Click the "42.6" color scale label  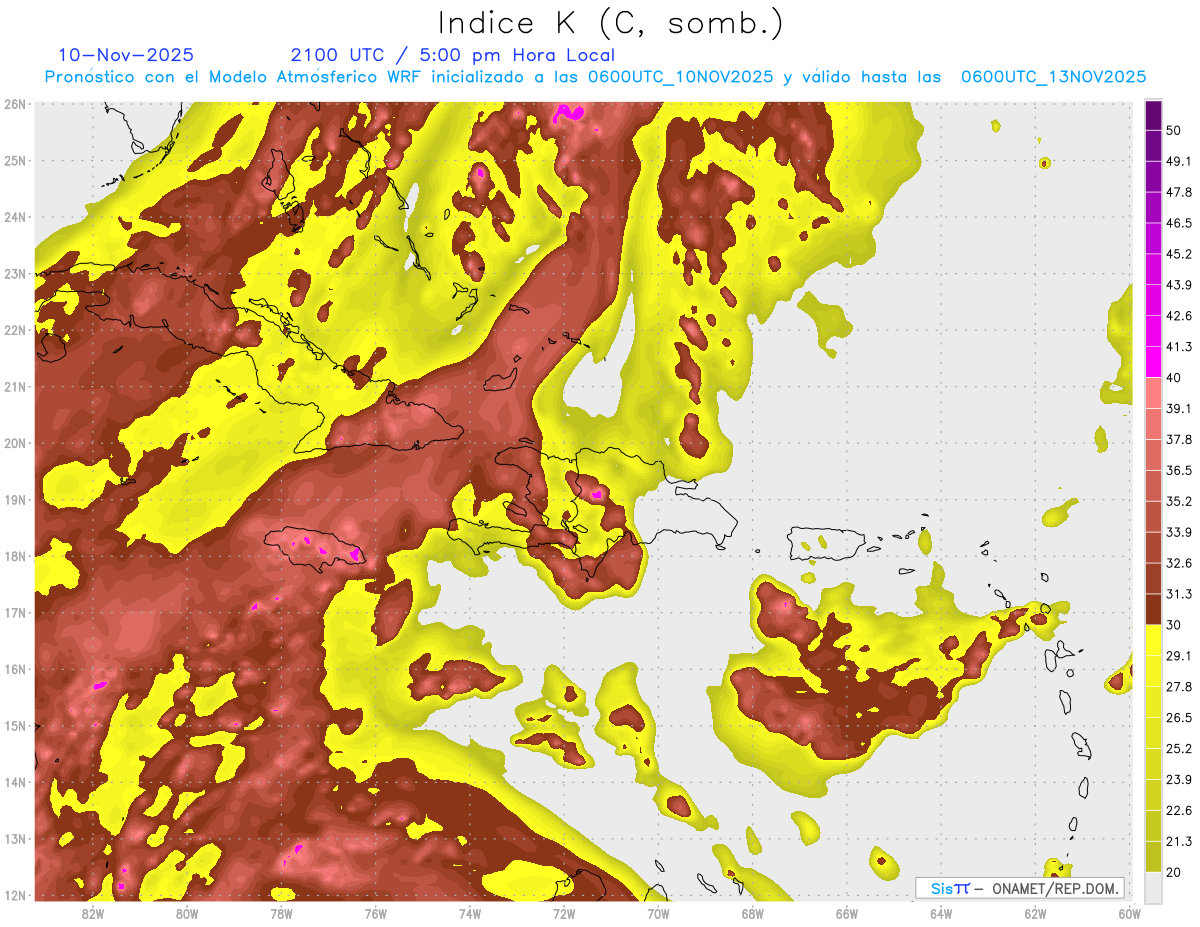1179,316
